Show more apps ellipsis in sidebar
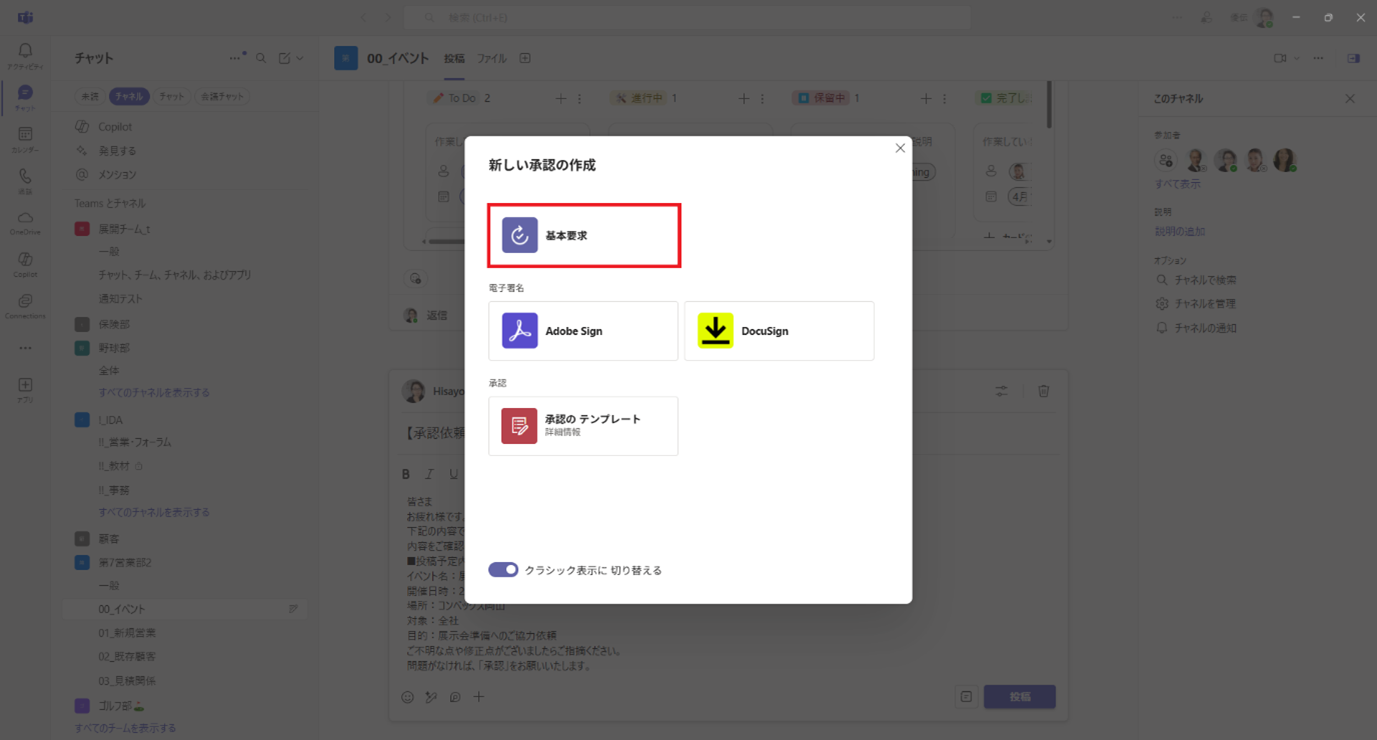Image resolution: width=1377 pixels, height=740 pixels. point(25,348)
